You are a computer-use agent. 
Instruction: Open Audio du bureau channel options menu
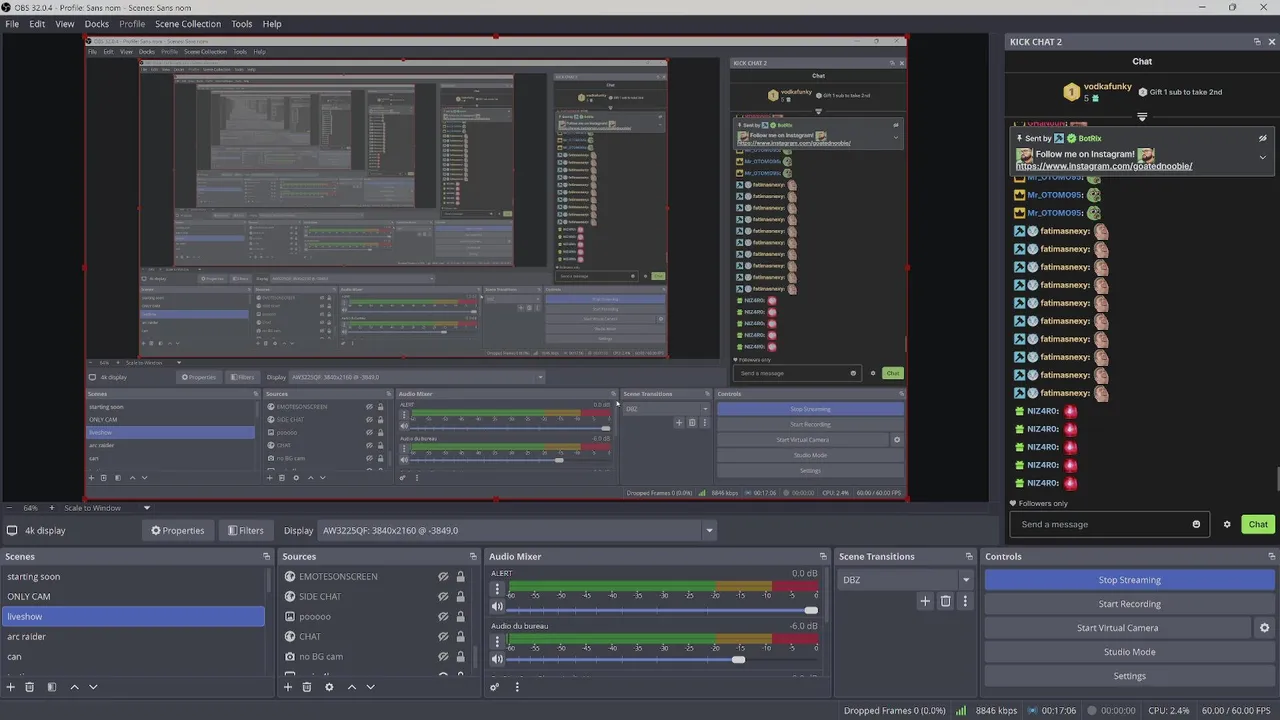[x=497, y=643]
